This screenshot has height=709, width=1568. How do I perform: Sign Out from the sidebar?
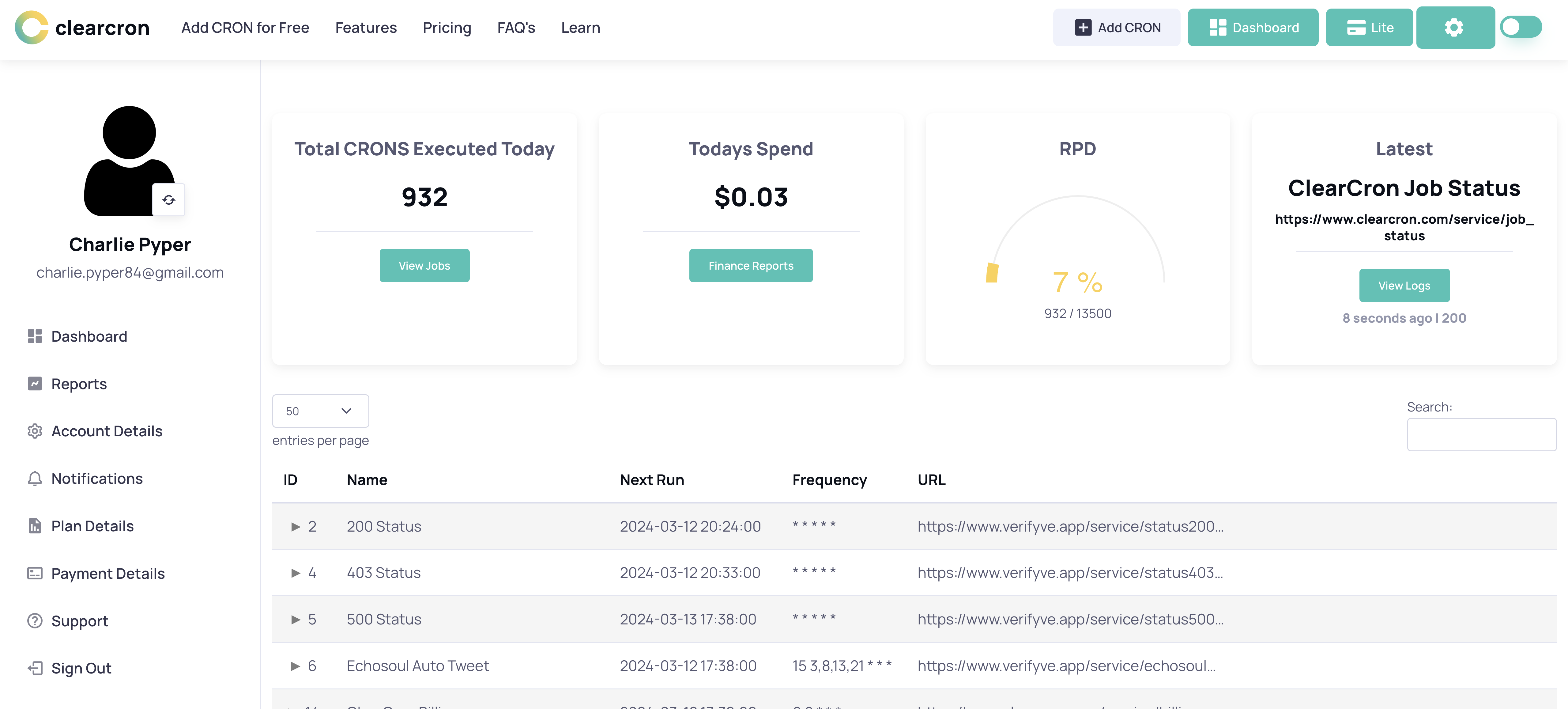click(x=81, y=668)
